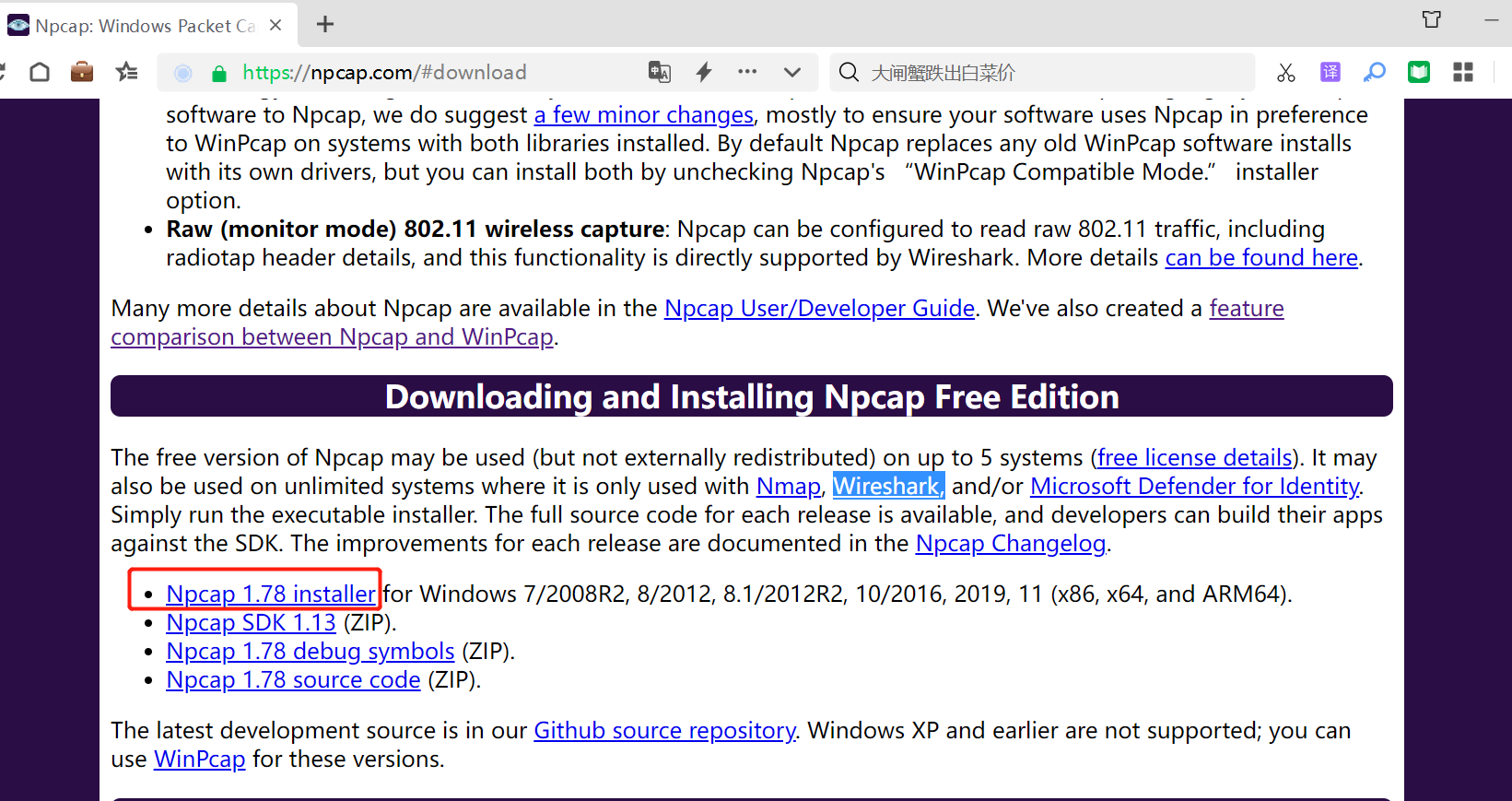The width and height of the screenshot is (1512, 801).
Task: Download the Npcap 1.78 installer
Action: 271,595
